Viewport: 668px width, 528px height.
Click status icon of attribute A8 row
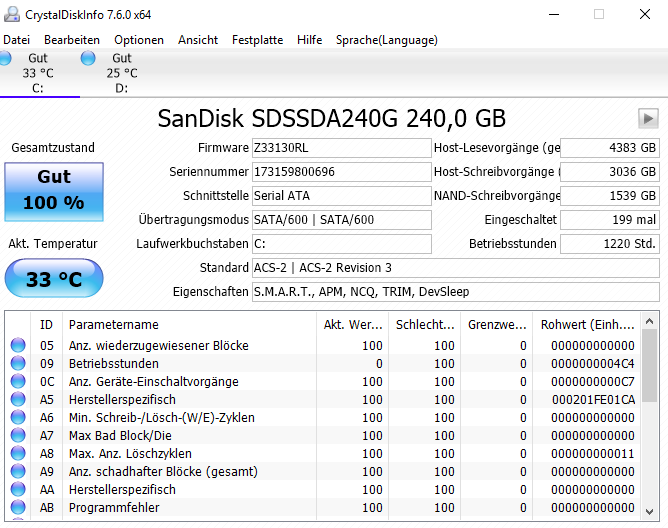(x=18, y=453)
